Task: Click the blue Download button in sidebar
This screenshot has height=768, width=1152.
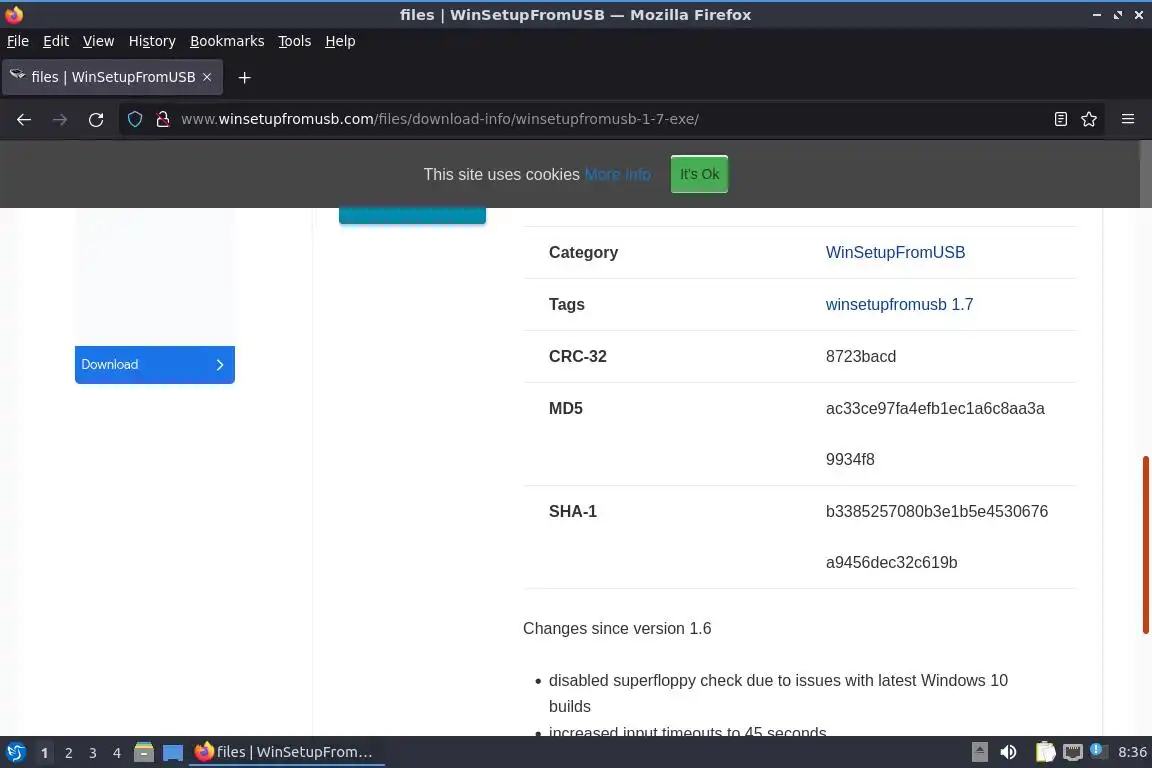Action: point(154,365)
